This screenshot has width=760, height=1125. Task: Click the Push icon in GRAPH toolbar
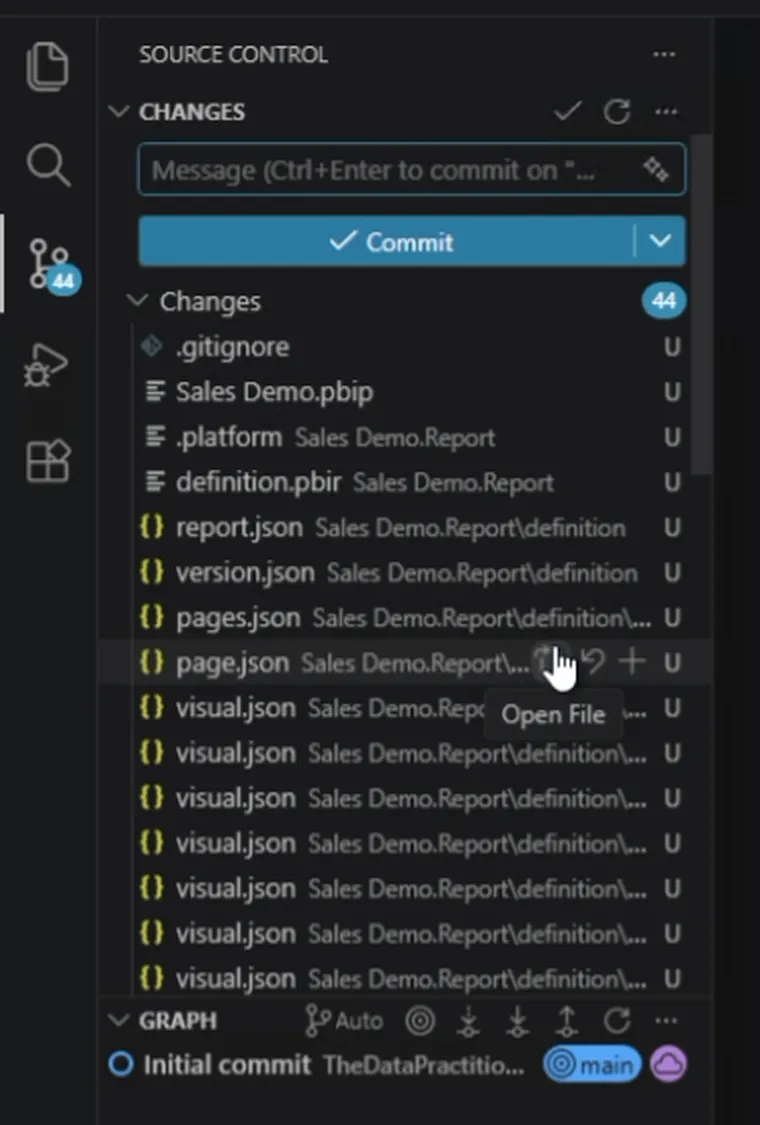[x=567, y=1020]
